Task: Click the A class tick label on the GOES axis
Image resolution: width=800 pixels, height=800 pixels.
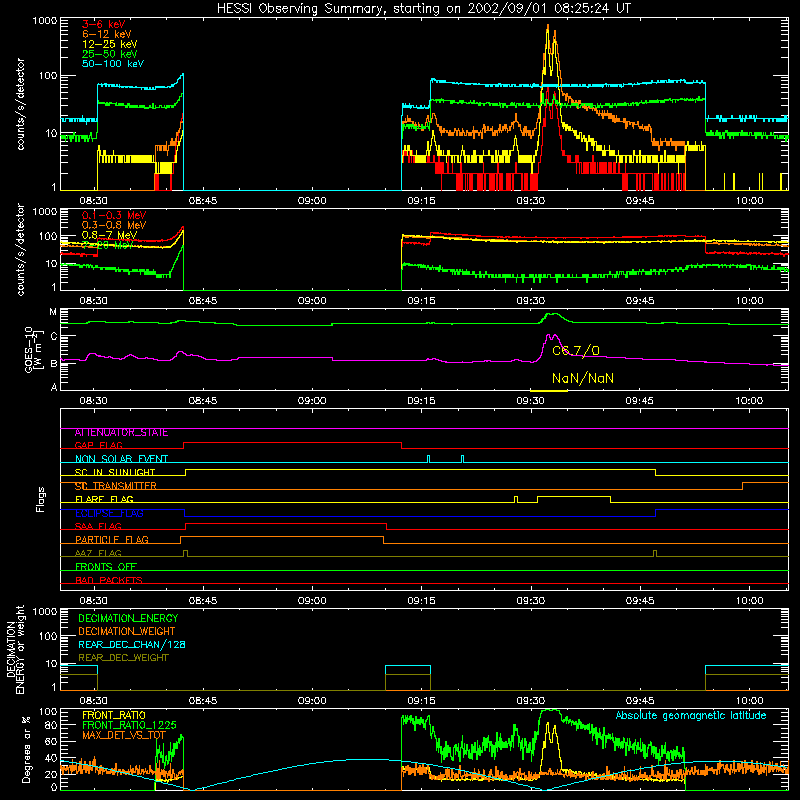Action: click(54, 387)
